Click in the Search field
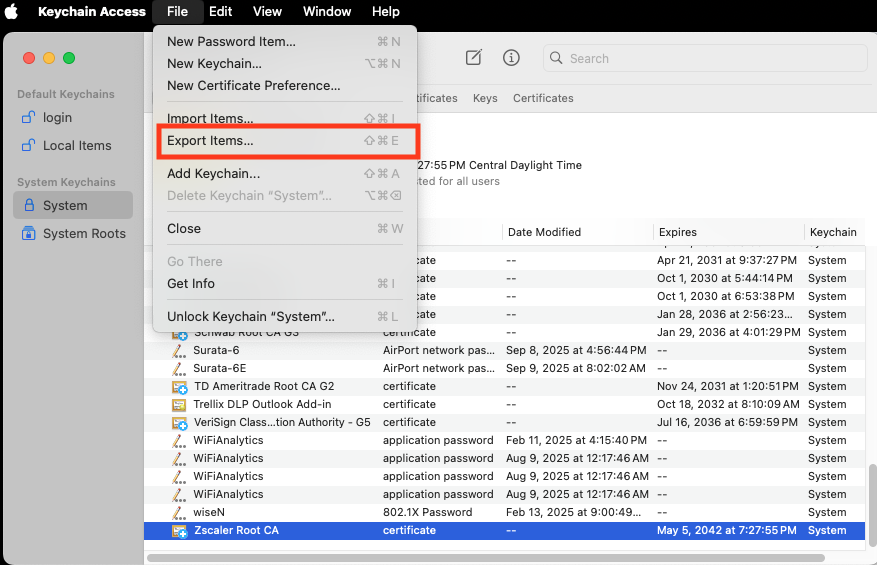Screen dimensions: 877x565 coord(705,58)
